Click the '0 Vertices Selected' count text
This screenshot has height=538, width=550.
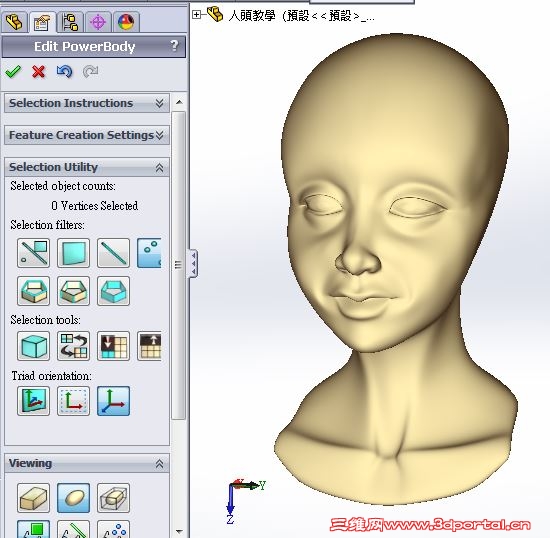point(94,206)
